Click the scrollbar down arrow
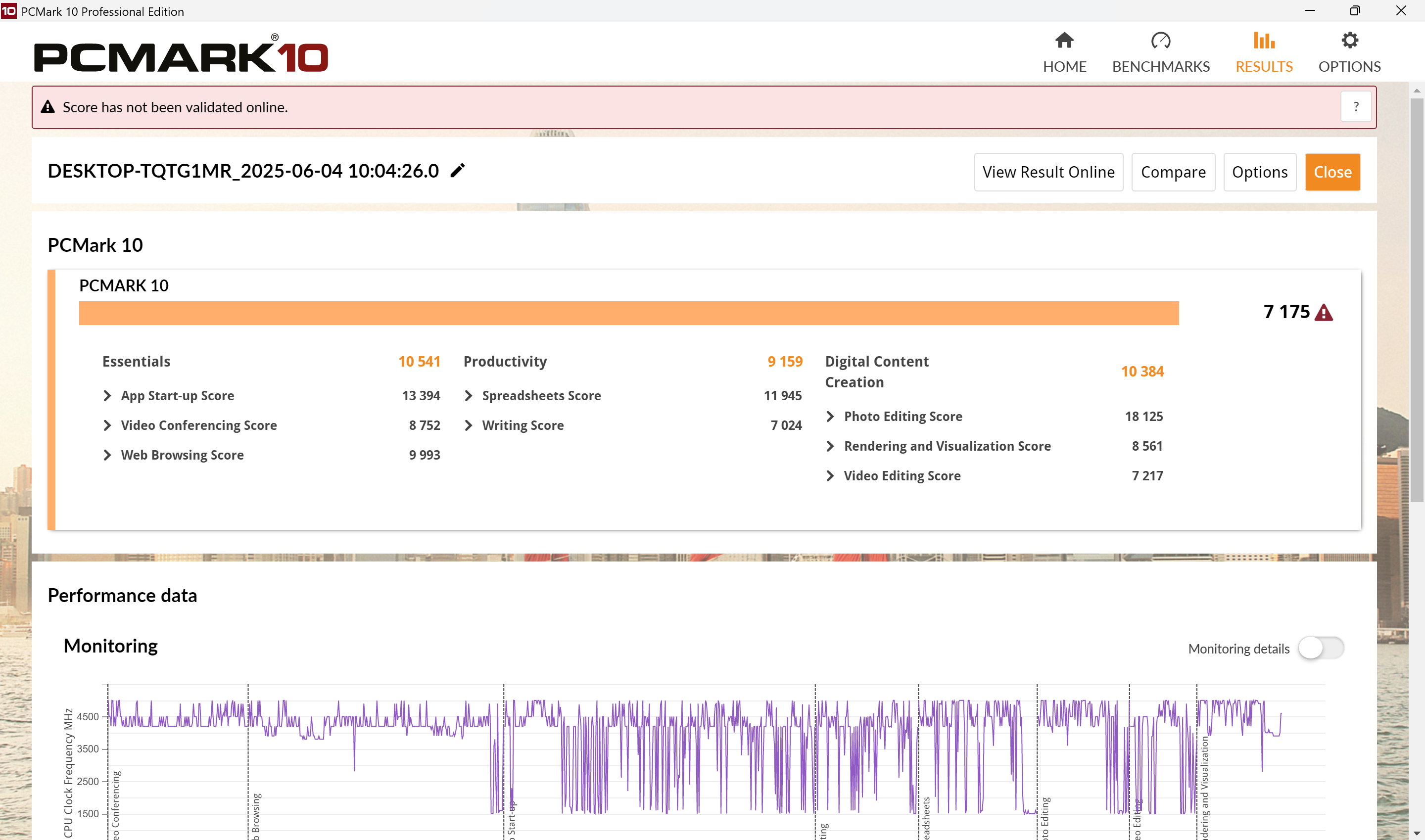 1417,834
